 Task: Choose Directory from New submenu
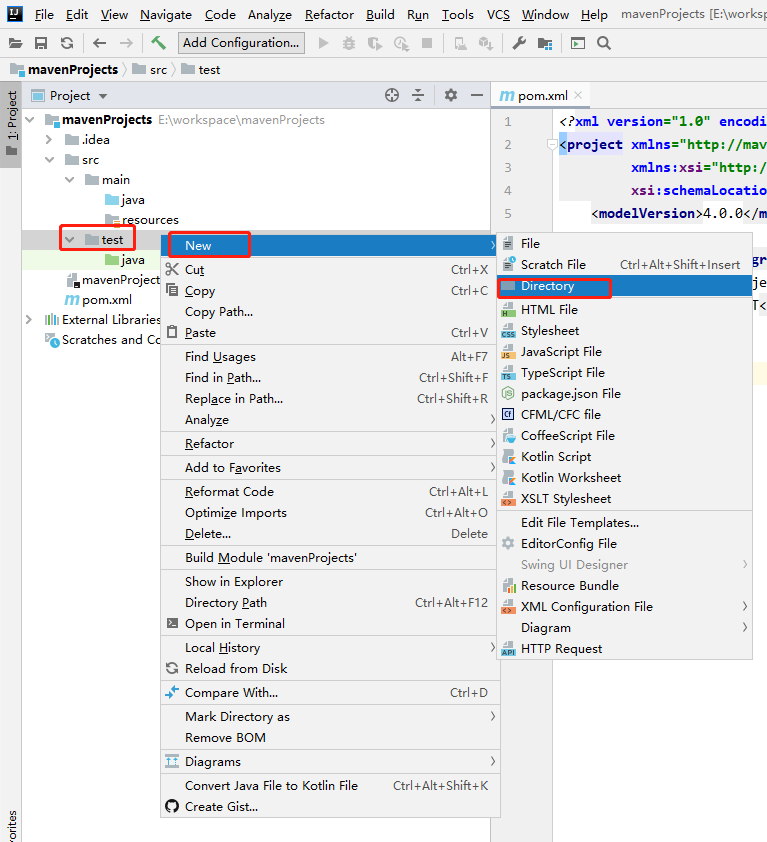[624, 286]
